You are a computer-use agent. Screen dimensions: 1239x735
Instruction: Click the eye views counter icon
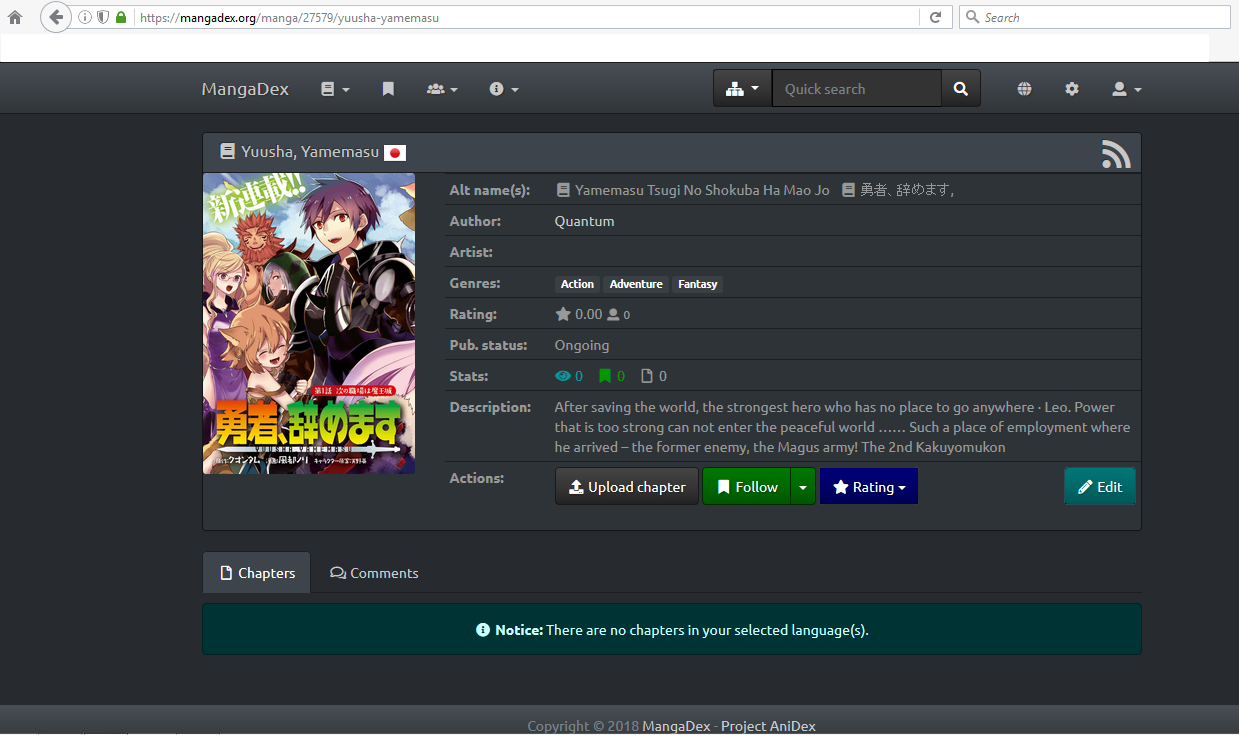click(x=561, y=376)
